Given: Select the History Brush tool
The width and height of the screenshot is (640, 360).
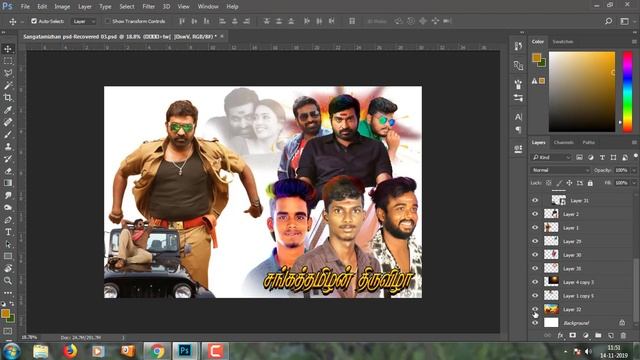Looking at the screenshot, I should pyautogui.click(x=8, y=159).
